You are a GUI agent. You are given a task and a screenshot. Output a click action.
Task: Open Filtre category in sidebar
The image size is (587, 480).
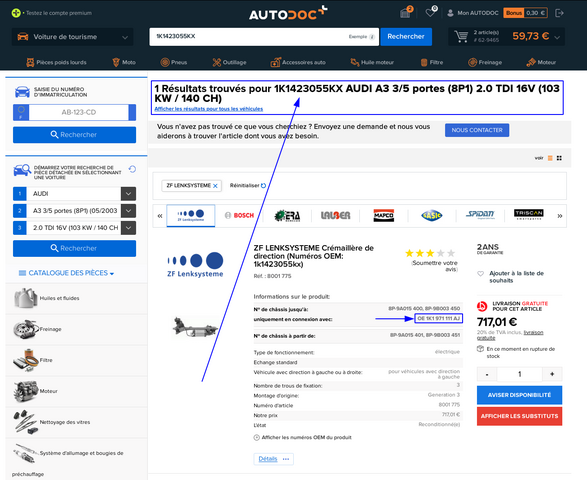coord(76,360)
